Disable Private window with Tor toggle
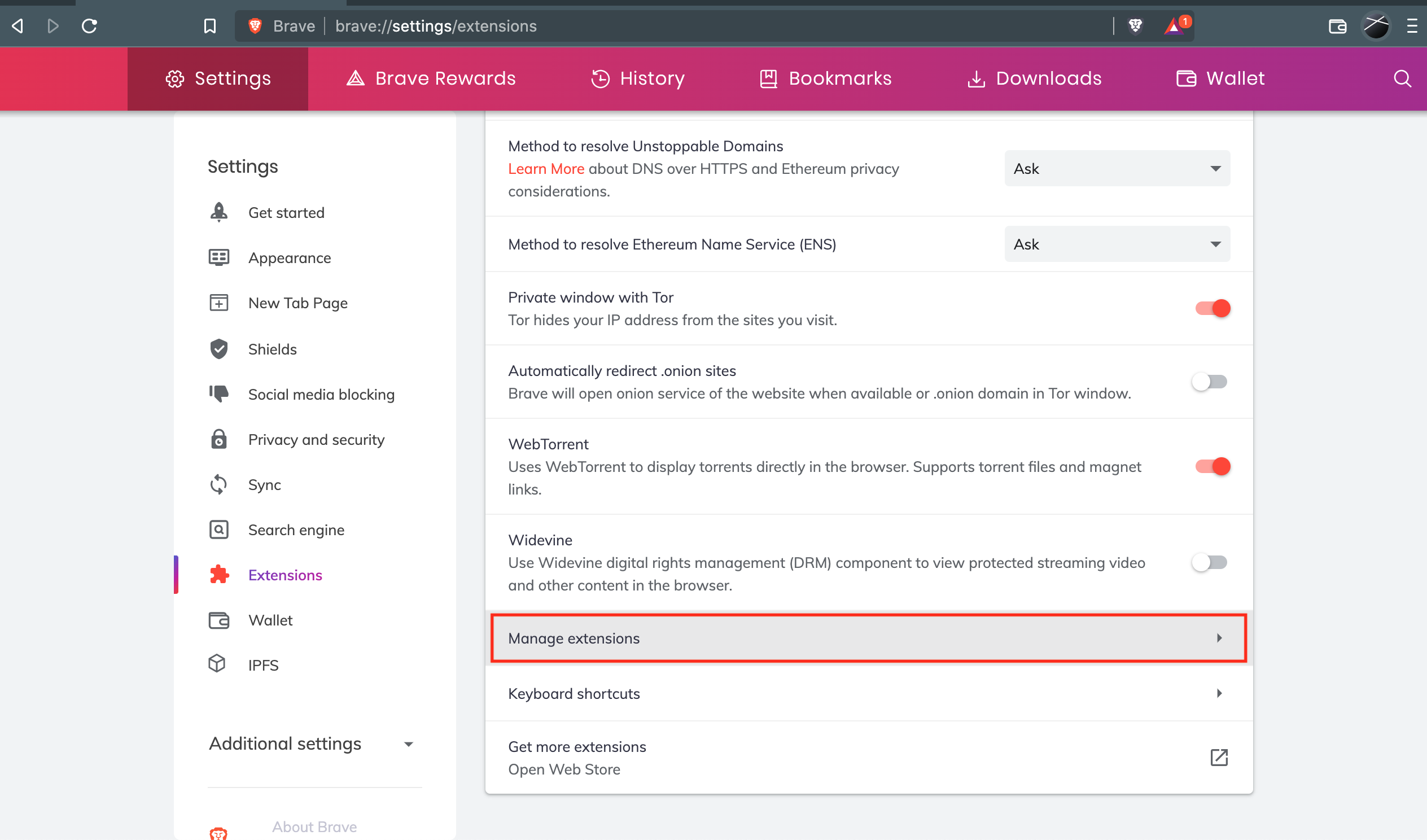1427x840 pixels. pos(1212,309)
